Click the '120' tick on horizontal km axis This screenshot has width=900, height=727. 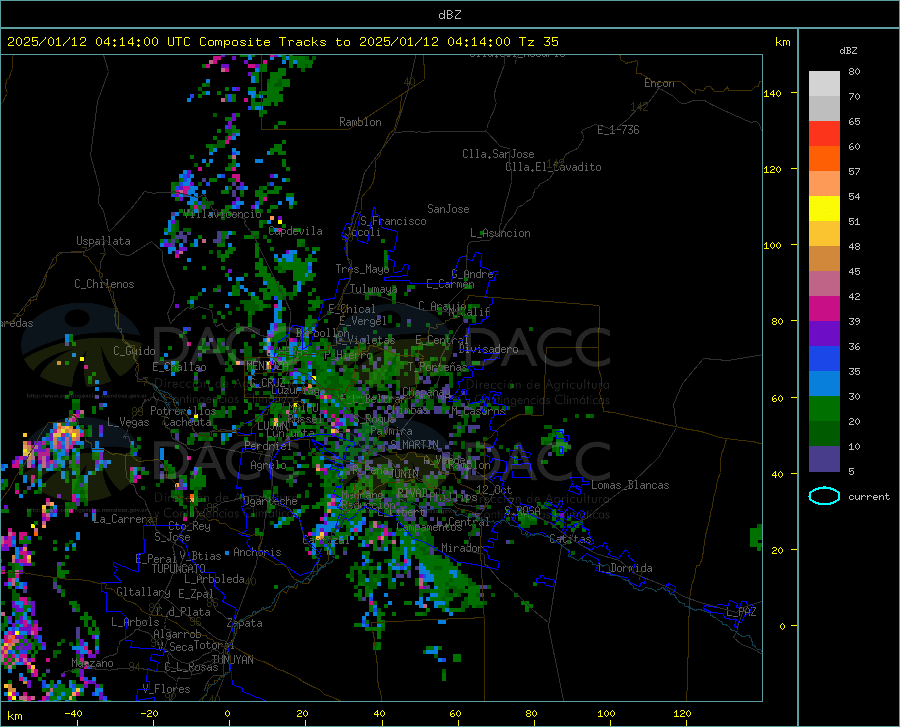(682, 714)
